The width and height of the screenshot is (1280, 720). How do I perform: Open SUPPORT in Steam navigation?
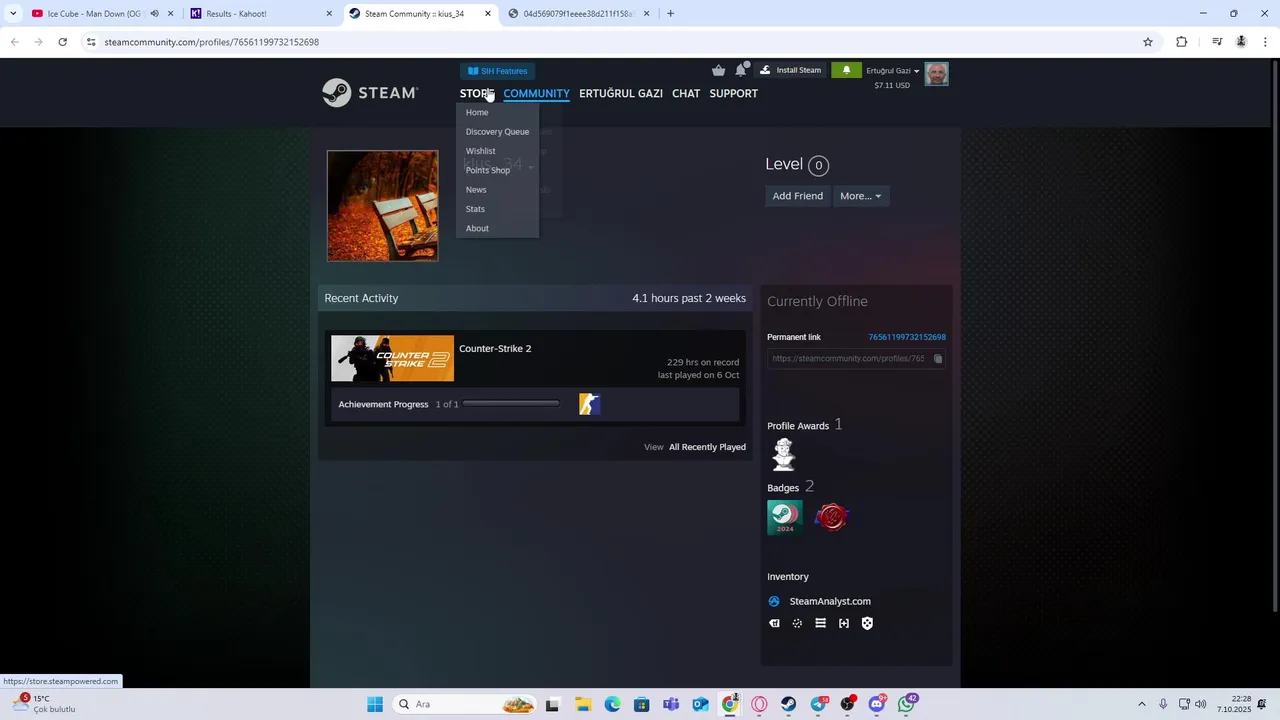(x=733, y=93)
